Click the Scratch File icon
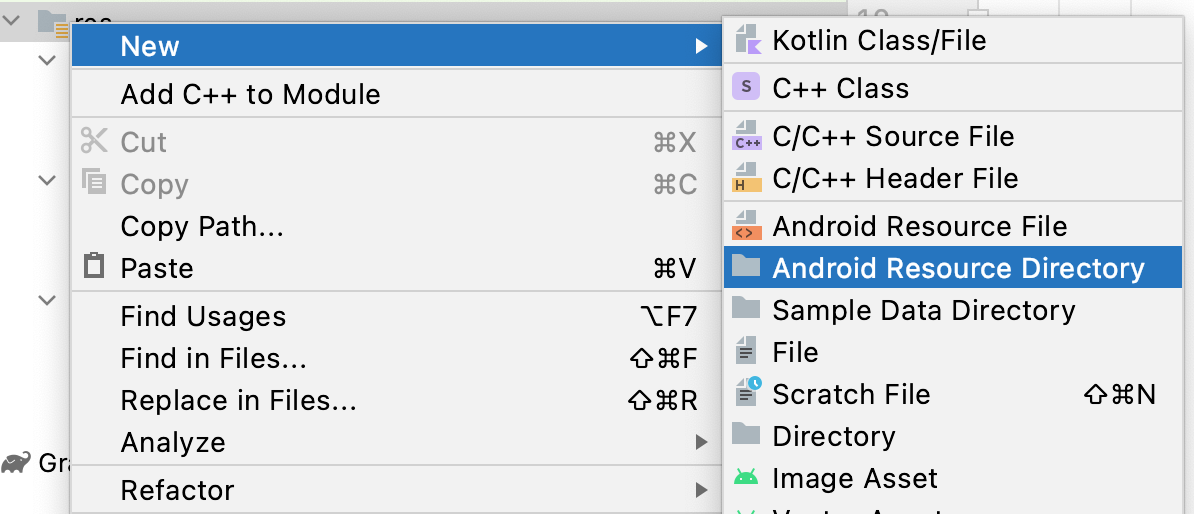 [x=747, y=394]
